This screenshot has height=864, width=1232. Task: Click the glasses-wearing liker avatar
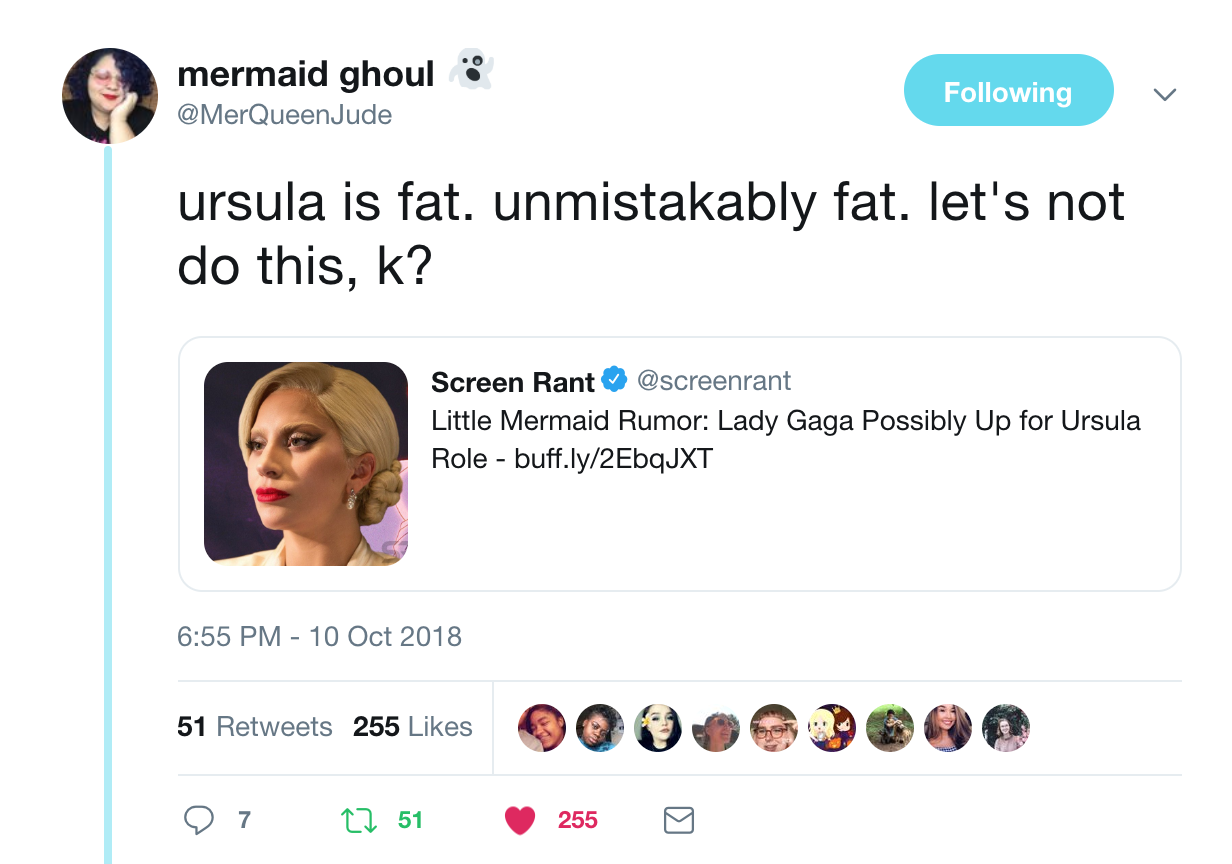[x=773, y=727]
